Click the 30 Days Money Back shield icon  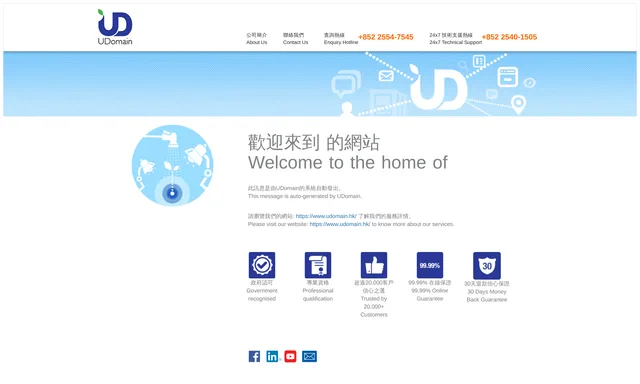487,266
